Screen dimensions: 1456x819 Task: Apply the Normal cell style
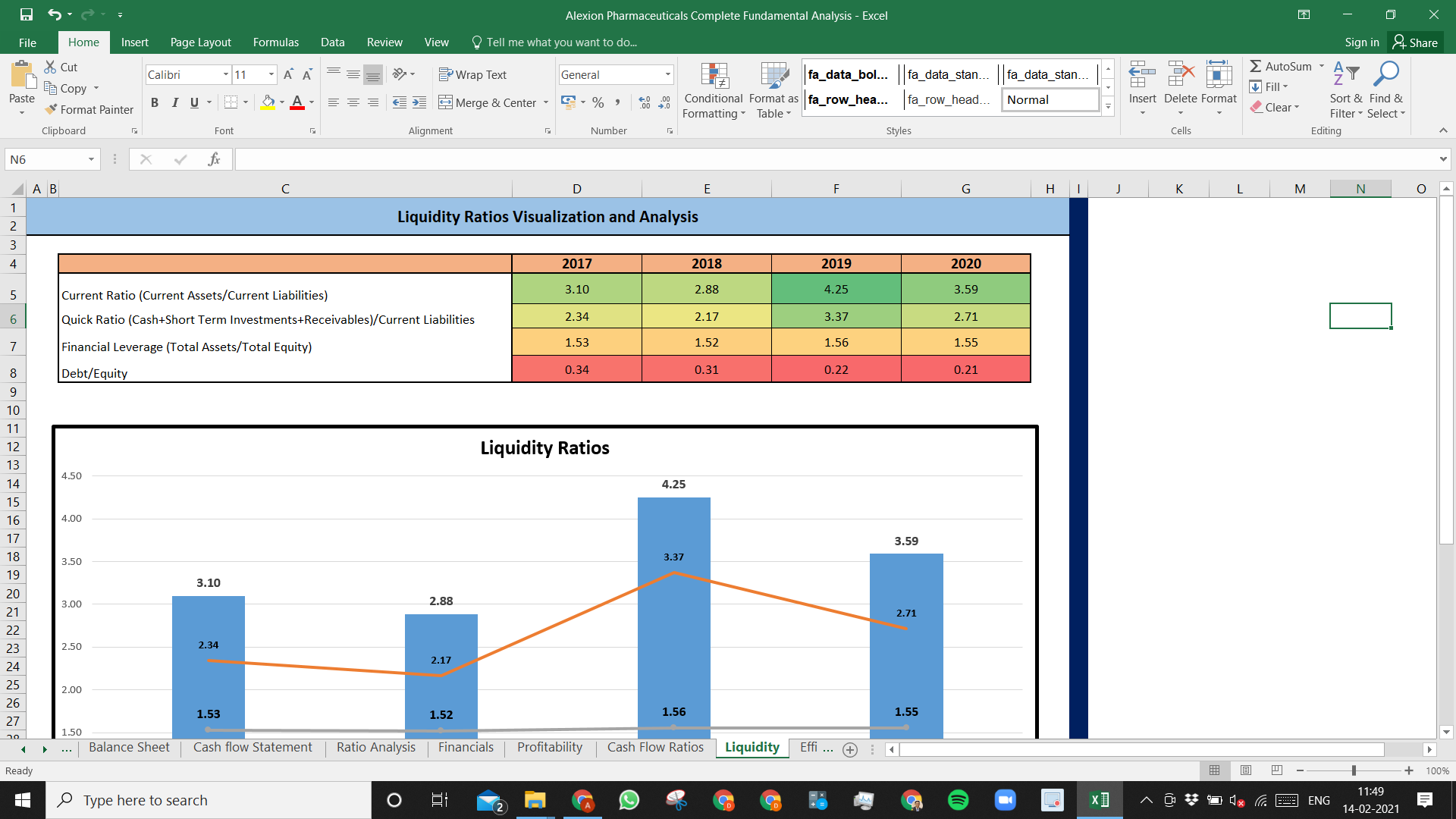coord(1050,99)
